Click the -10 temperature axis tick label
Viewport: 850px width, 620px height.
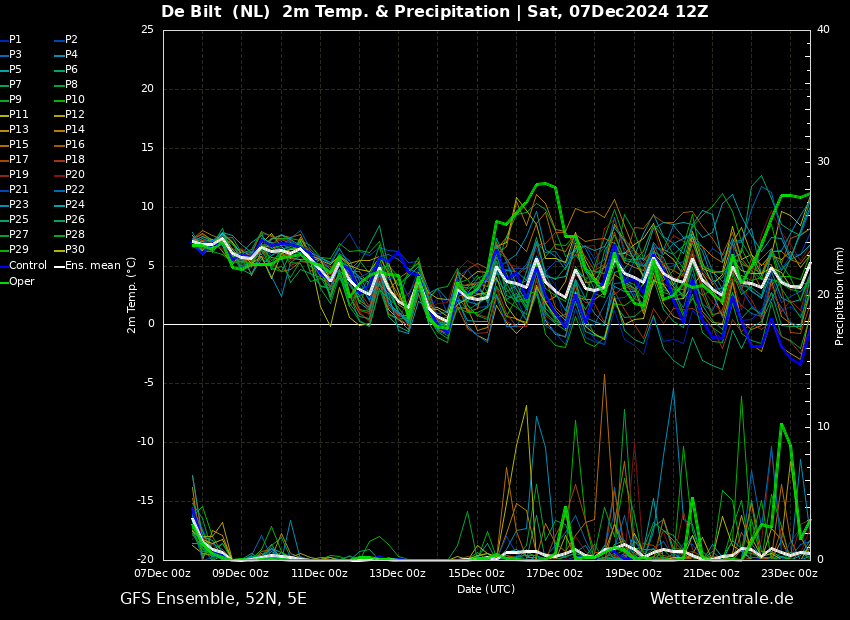click(x=145, y=442)
